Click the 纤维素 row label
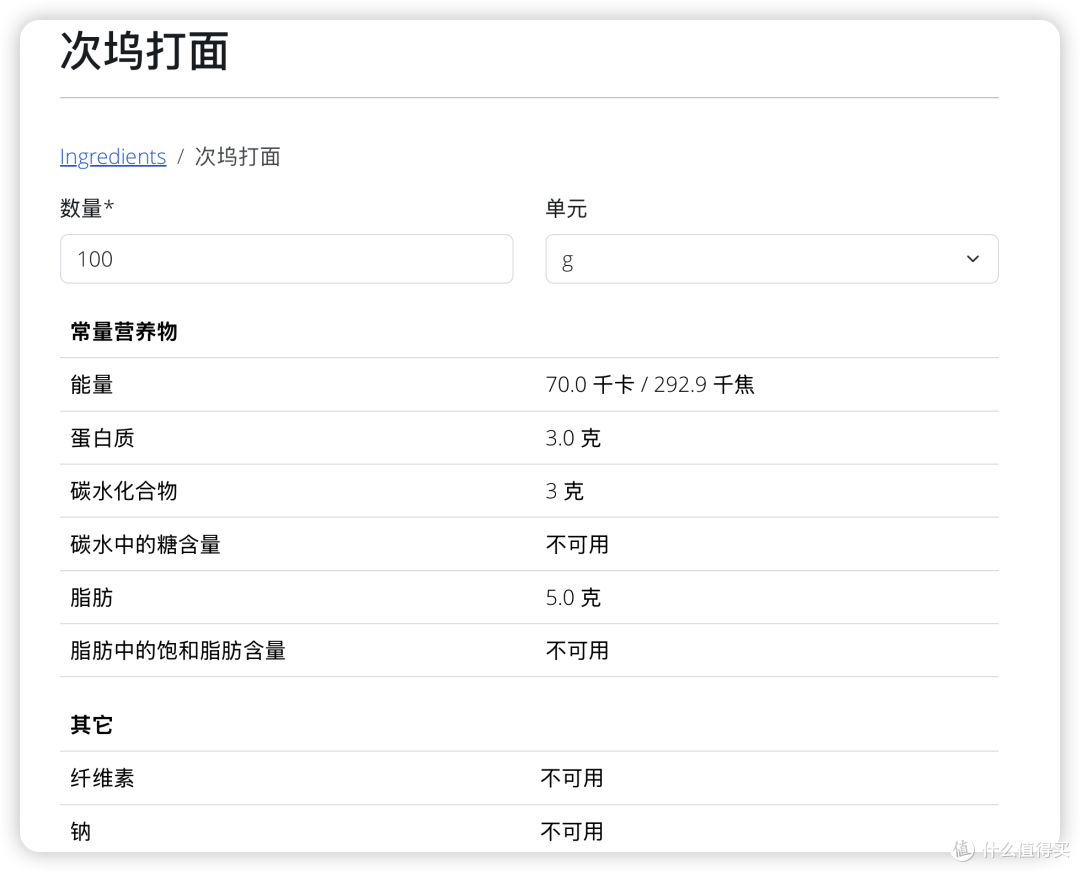Viewport: 1080px width, 872px height. [103, 778]
